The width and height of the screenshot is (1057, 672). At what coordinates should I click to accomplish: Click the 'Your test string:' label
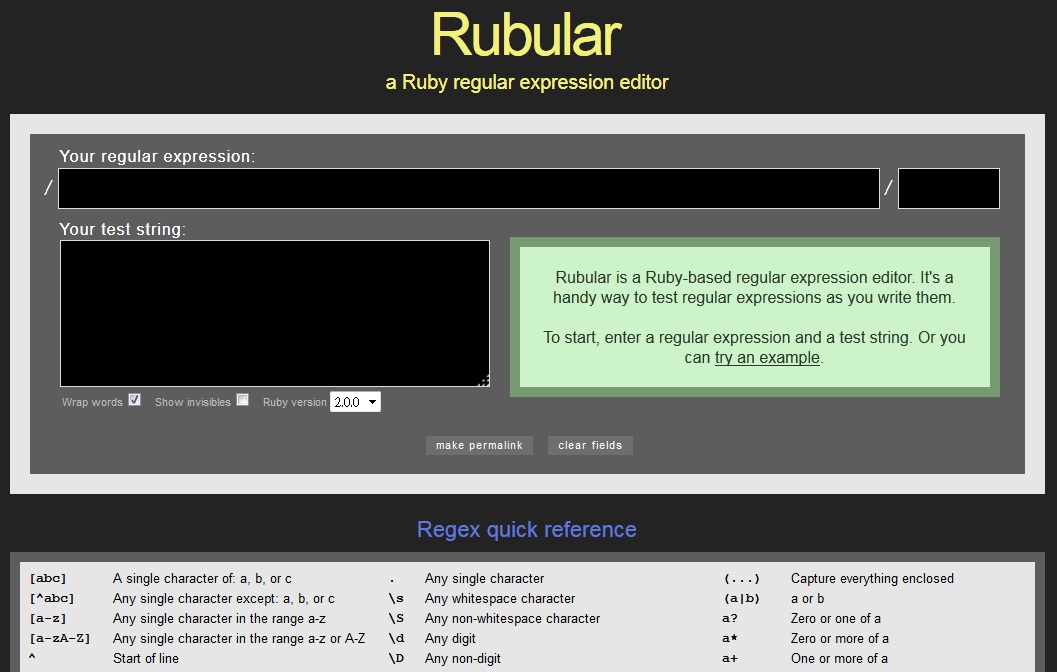pyautogui.click(x=122, y=229)
